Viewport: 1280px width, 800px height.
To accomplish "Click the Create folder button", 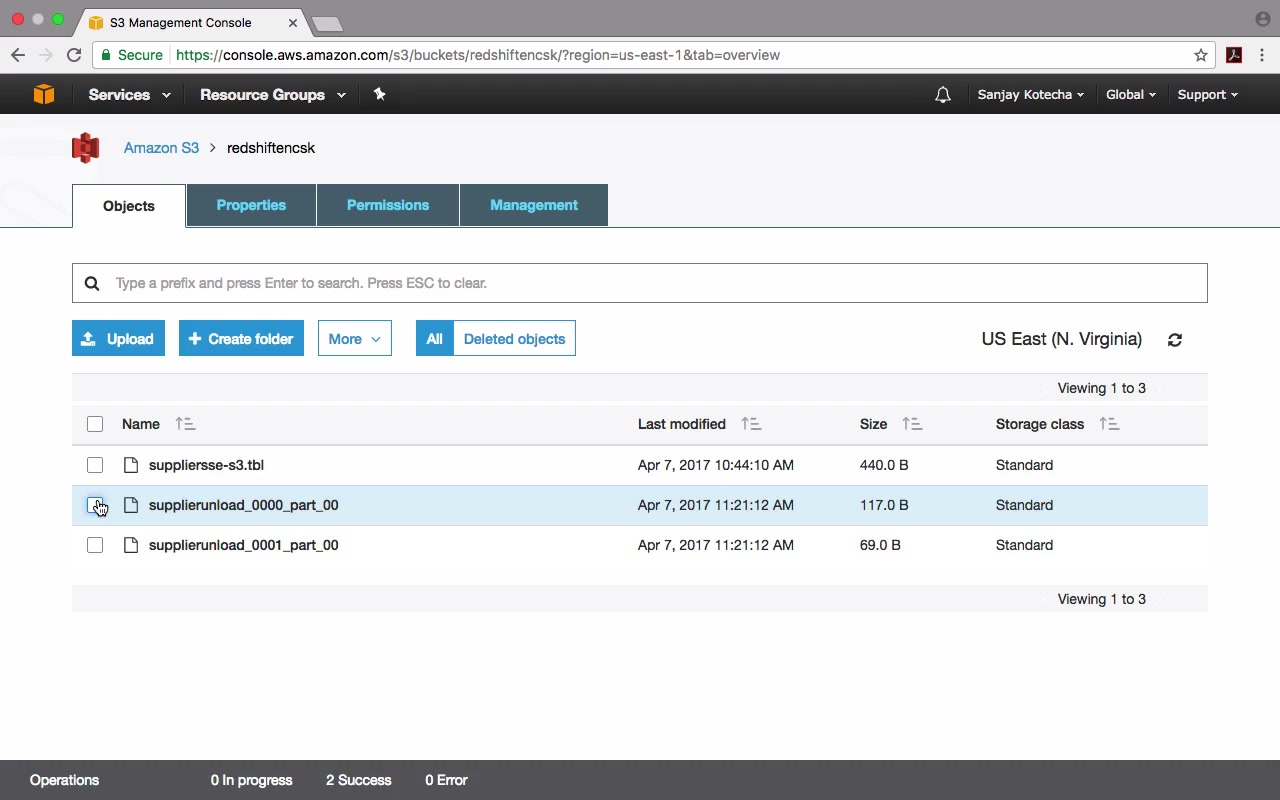I will click(241, 339).
